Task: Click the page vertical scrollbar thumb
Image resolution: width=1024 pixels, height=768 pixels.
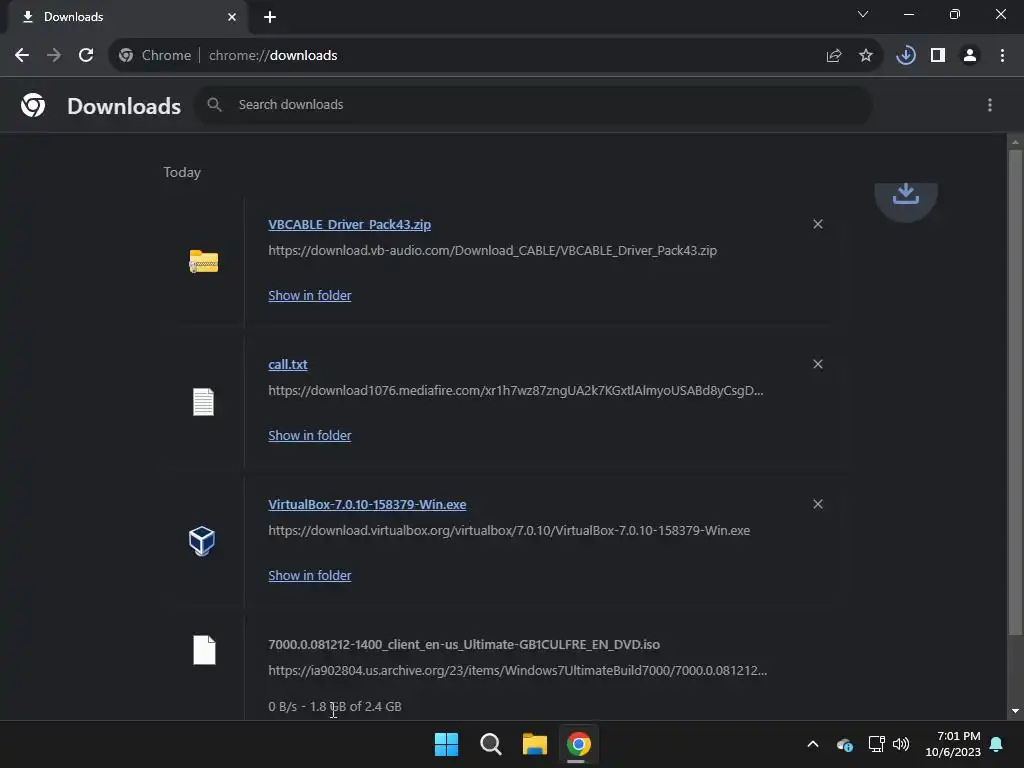Action: (x=1015, y=392)
